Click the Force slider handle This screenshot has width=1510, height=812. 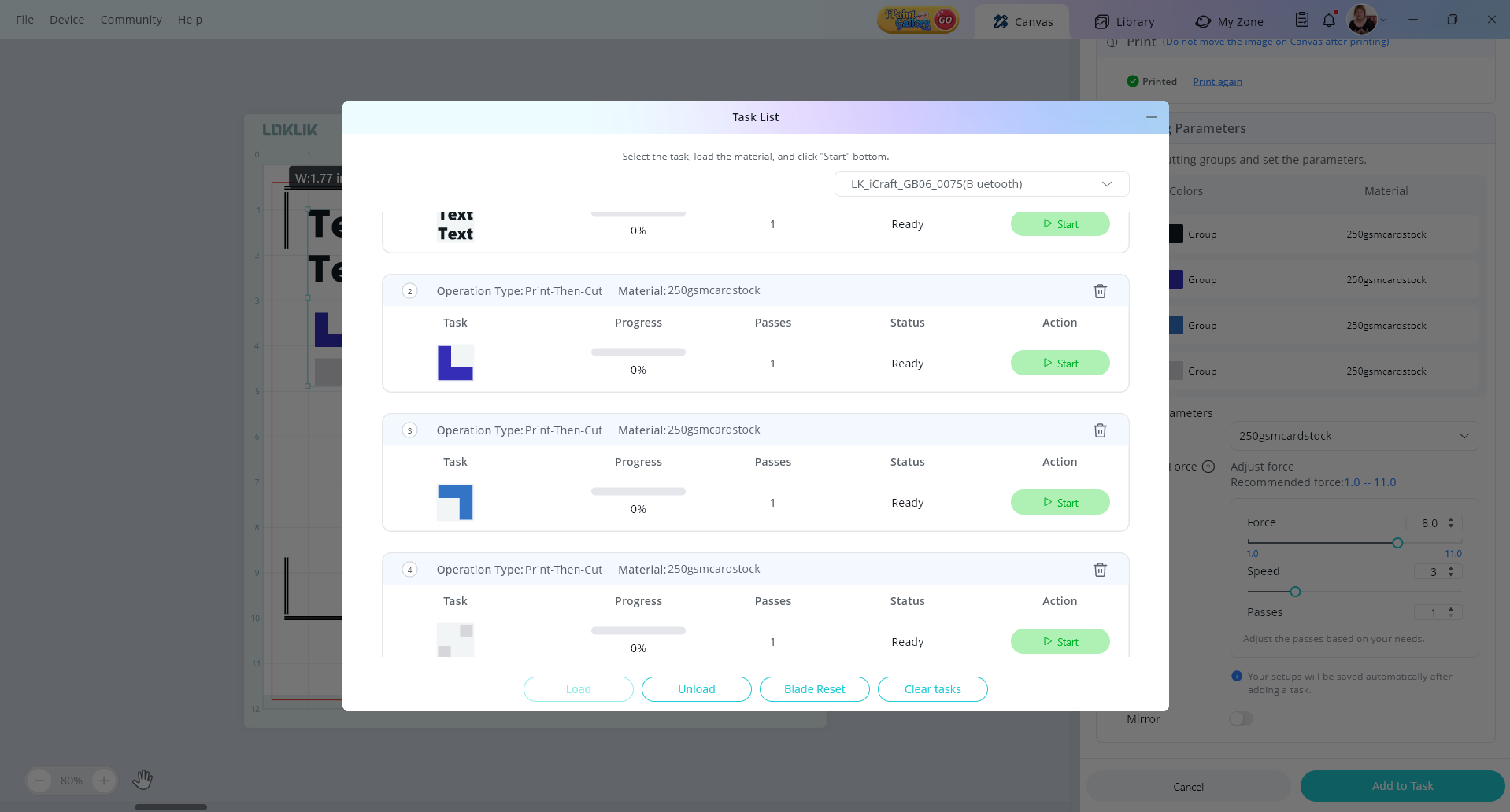coord(1397,543)
